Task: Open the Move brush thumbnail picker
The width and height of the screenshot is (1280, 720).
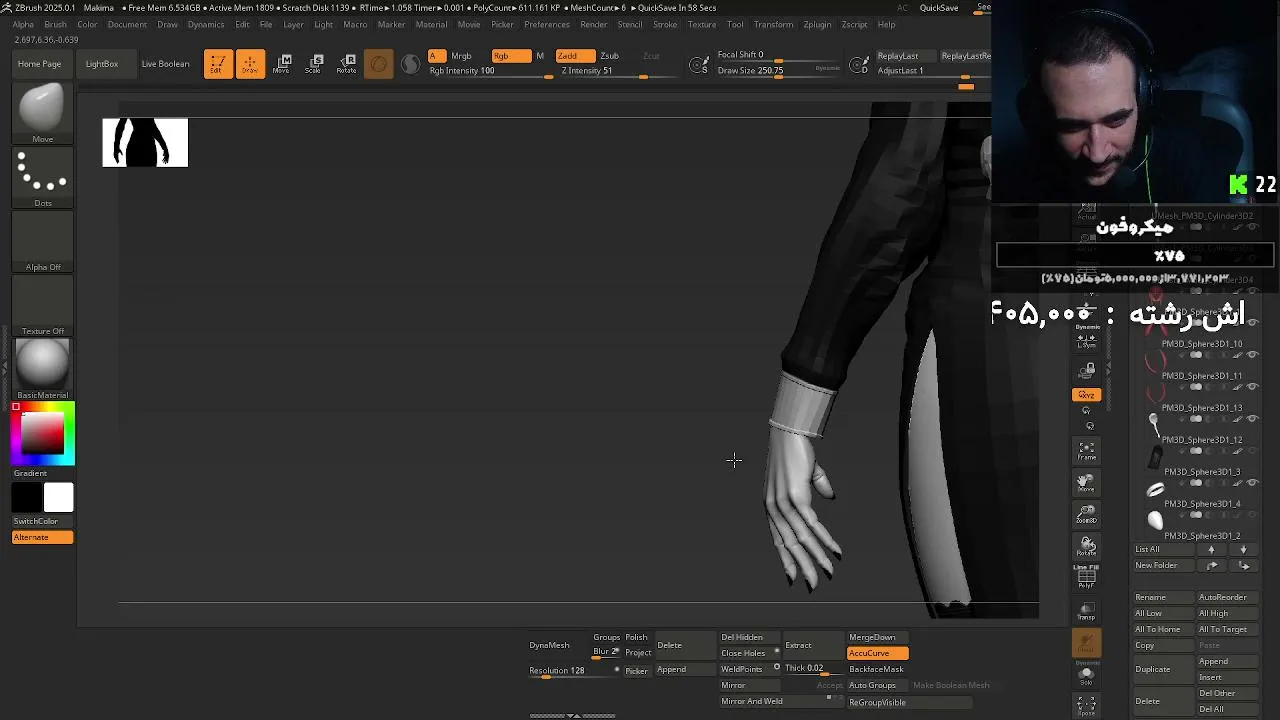Action: (42, 114)
